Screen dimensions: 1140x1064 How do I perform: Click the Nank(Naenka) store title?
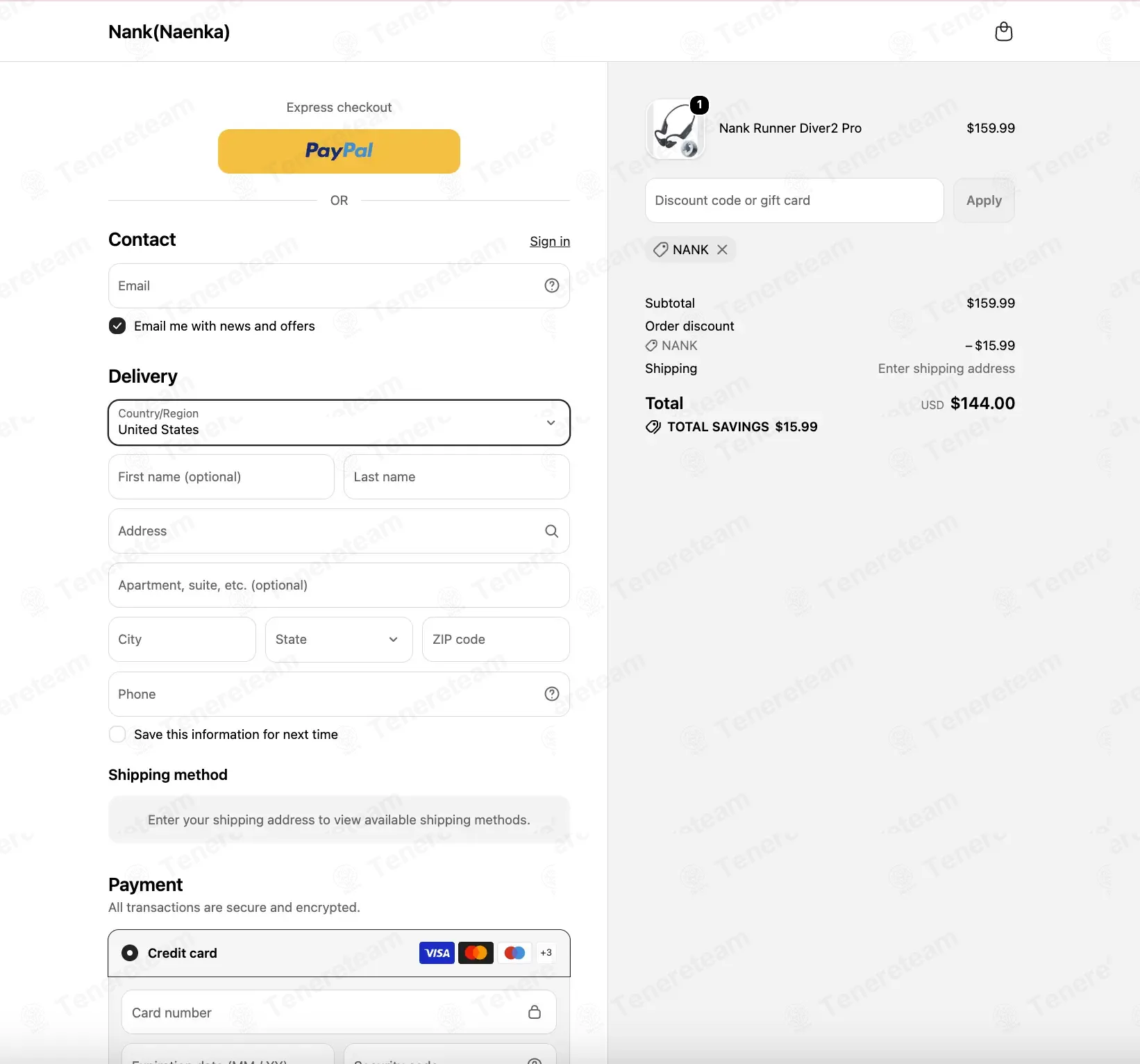[169, 31]
